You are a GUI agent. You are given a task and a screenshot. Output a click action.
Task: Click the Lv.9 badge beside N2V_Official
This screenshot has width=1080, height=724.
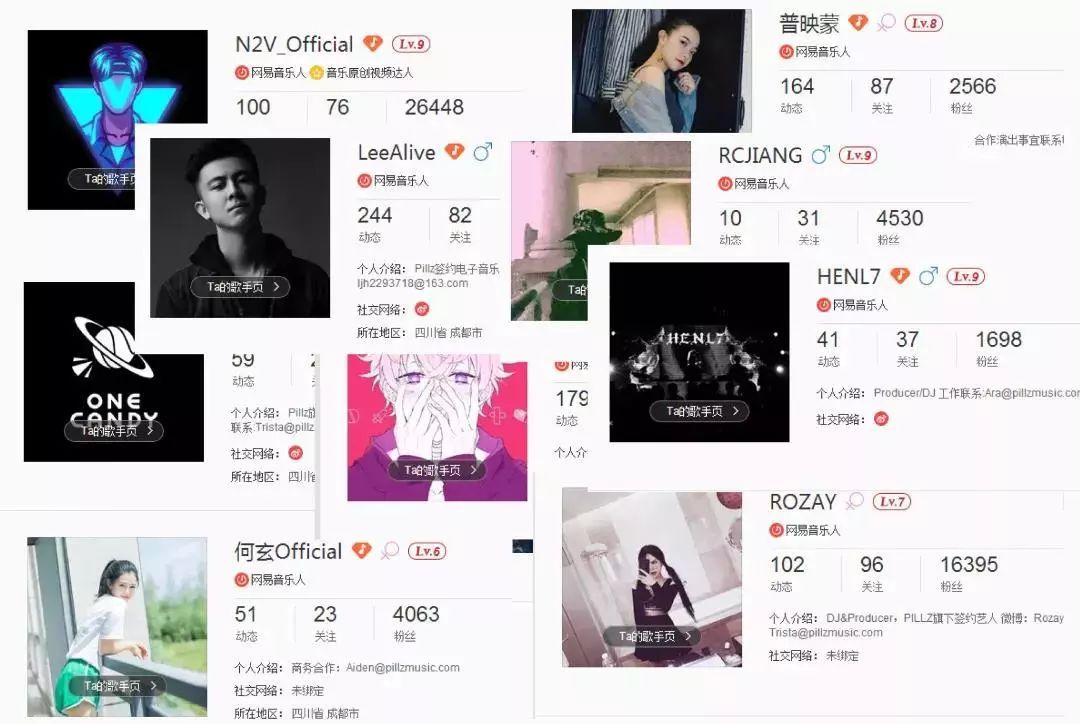[411, 44]
